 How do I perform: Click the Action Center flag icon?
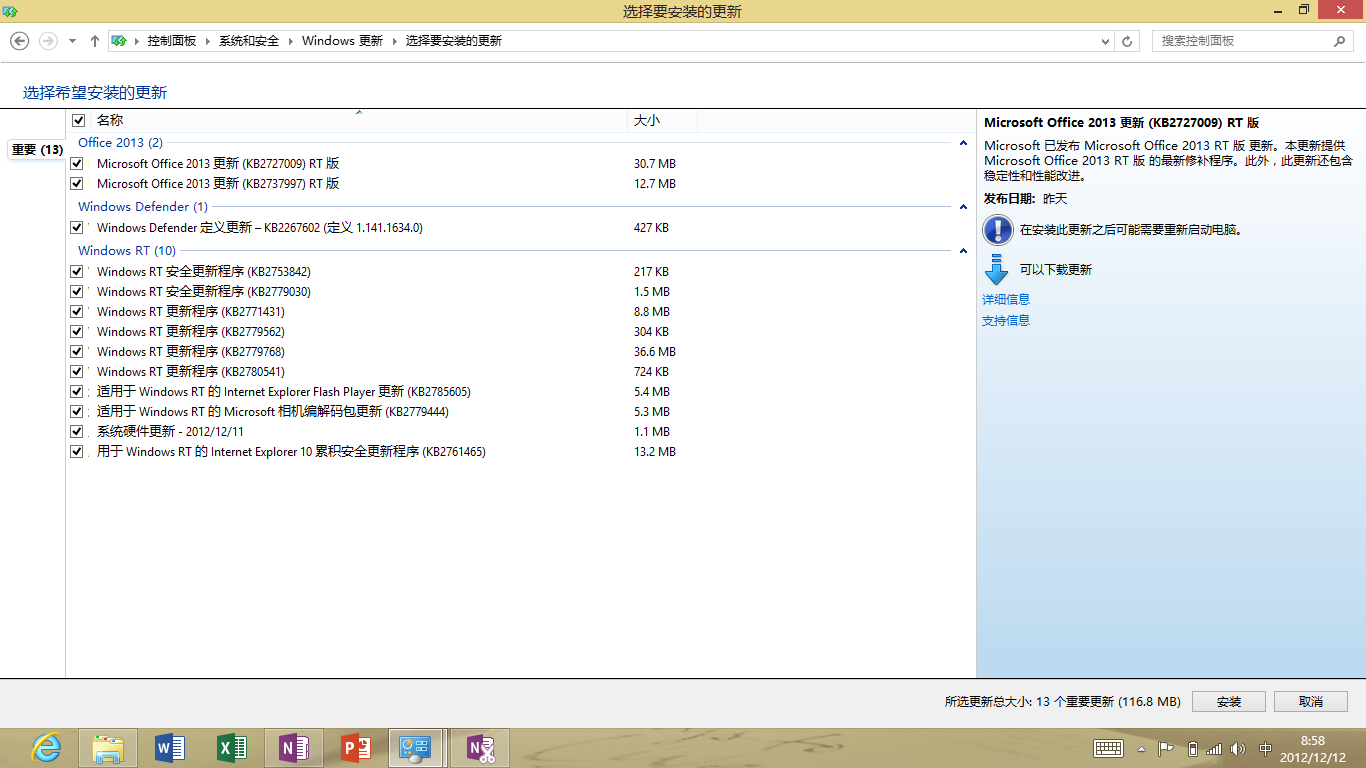(1166, 748)
